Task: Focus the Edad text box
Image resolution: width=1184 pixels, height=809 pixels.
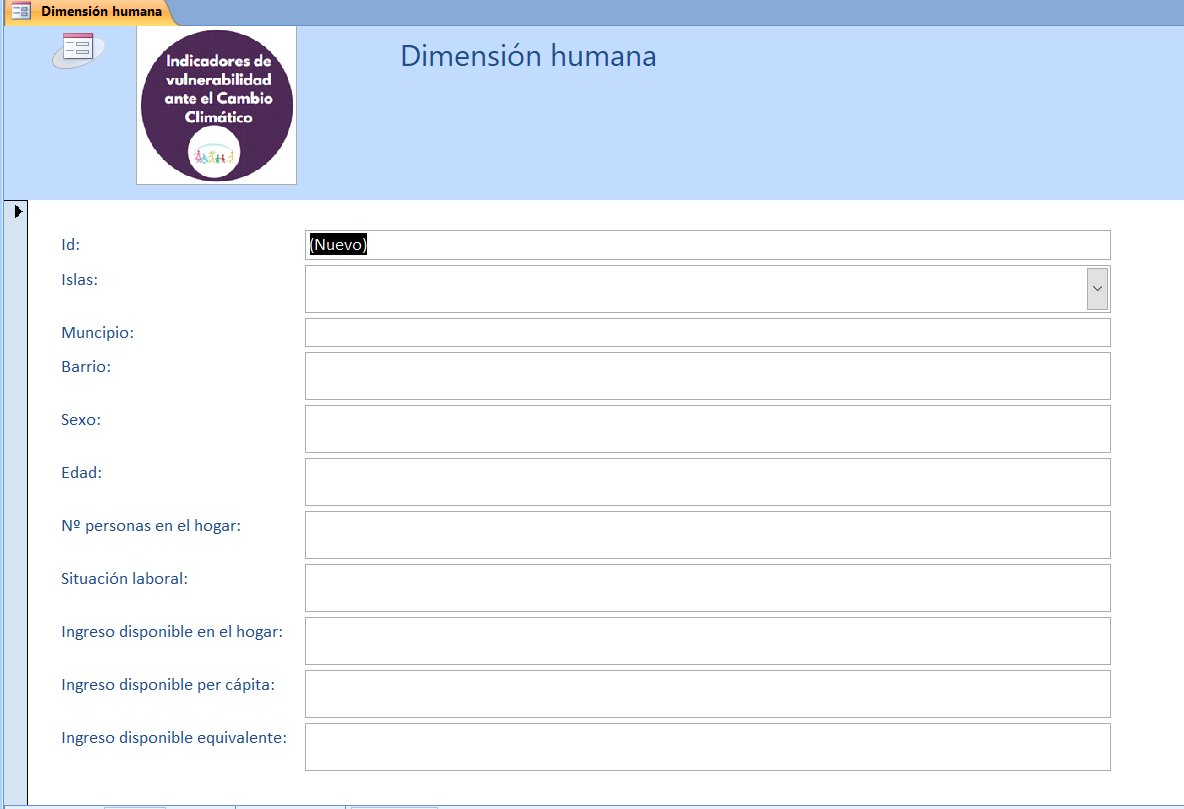Action: coord(707,482)
